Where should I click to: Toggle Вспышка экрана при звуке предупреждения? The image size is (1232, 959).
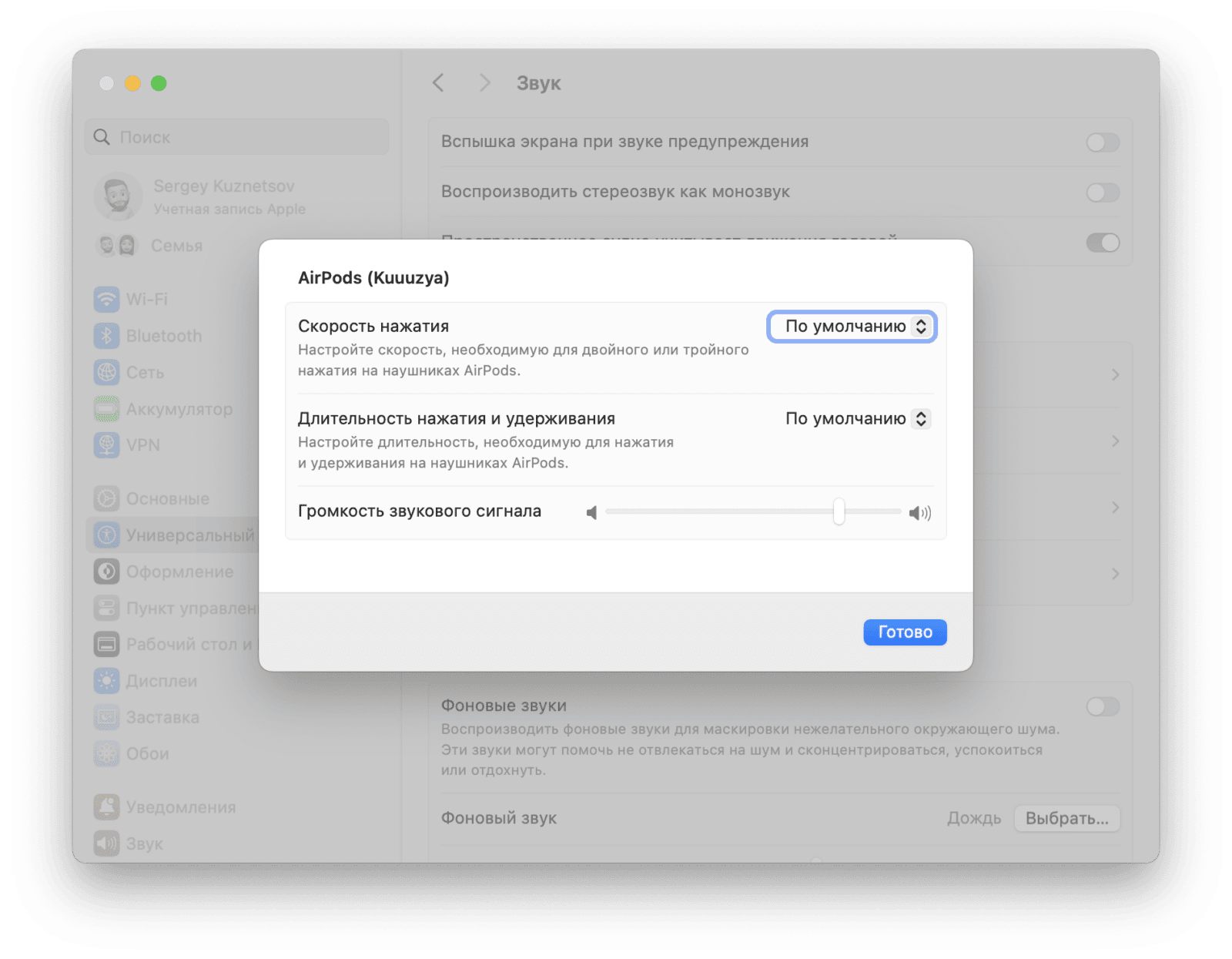[1103, 143]
